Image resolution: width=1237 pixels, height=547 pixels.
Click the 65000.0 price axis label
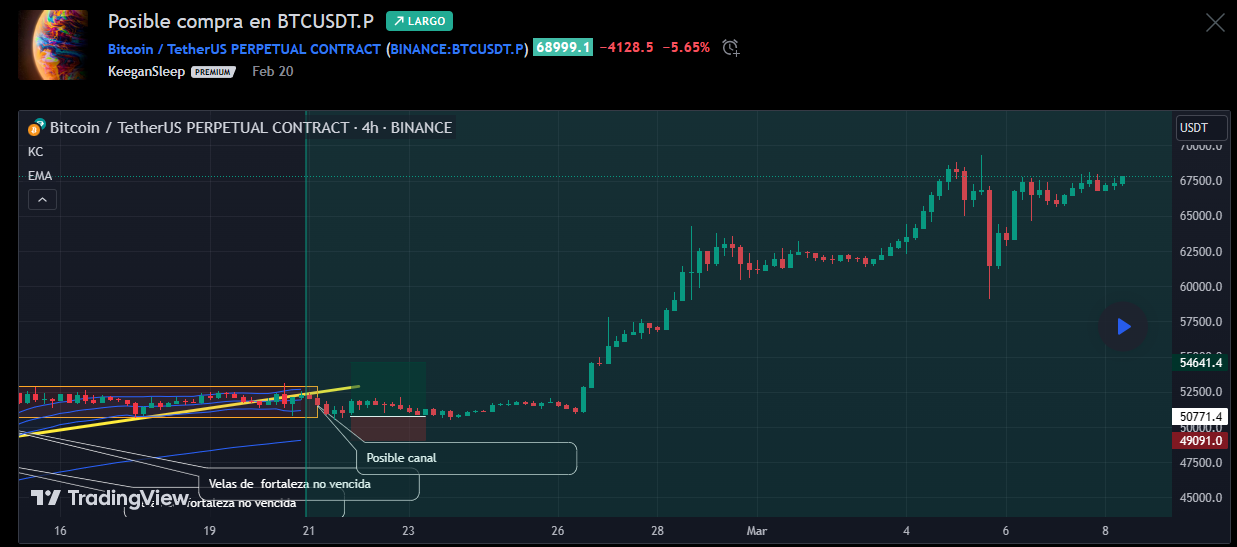point(1201,216)
